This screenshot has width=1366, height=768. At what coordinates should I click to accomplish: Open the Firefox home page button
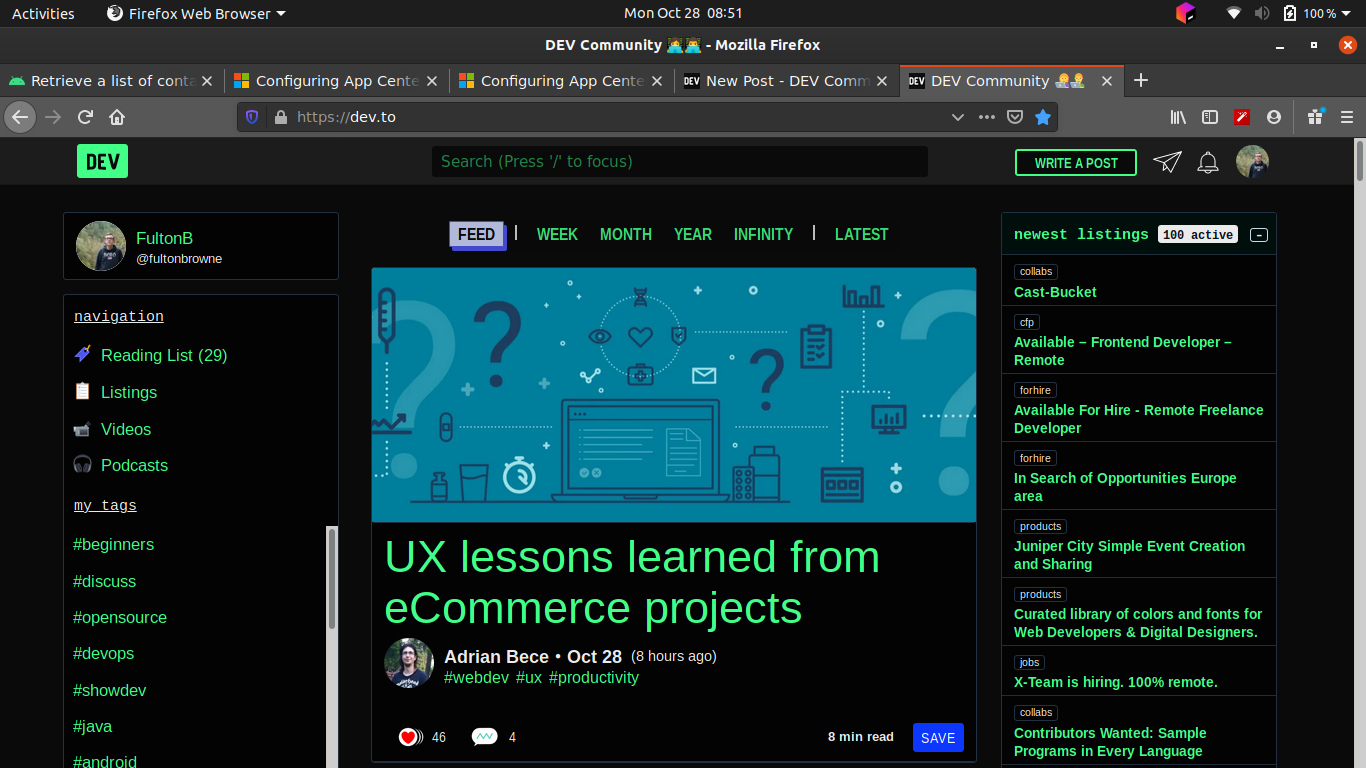[x=117, y=117]
